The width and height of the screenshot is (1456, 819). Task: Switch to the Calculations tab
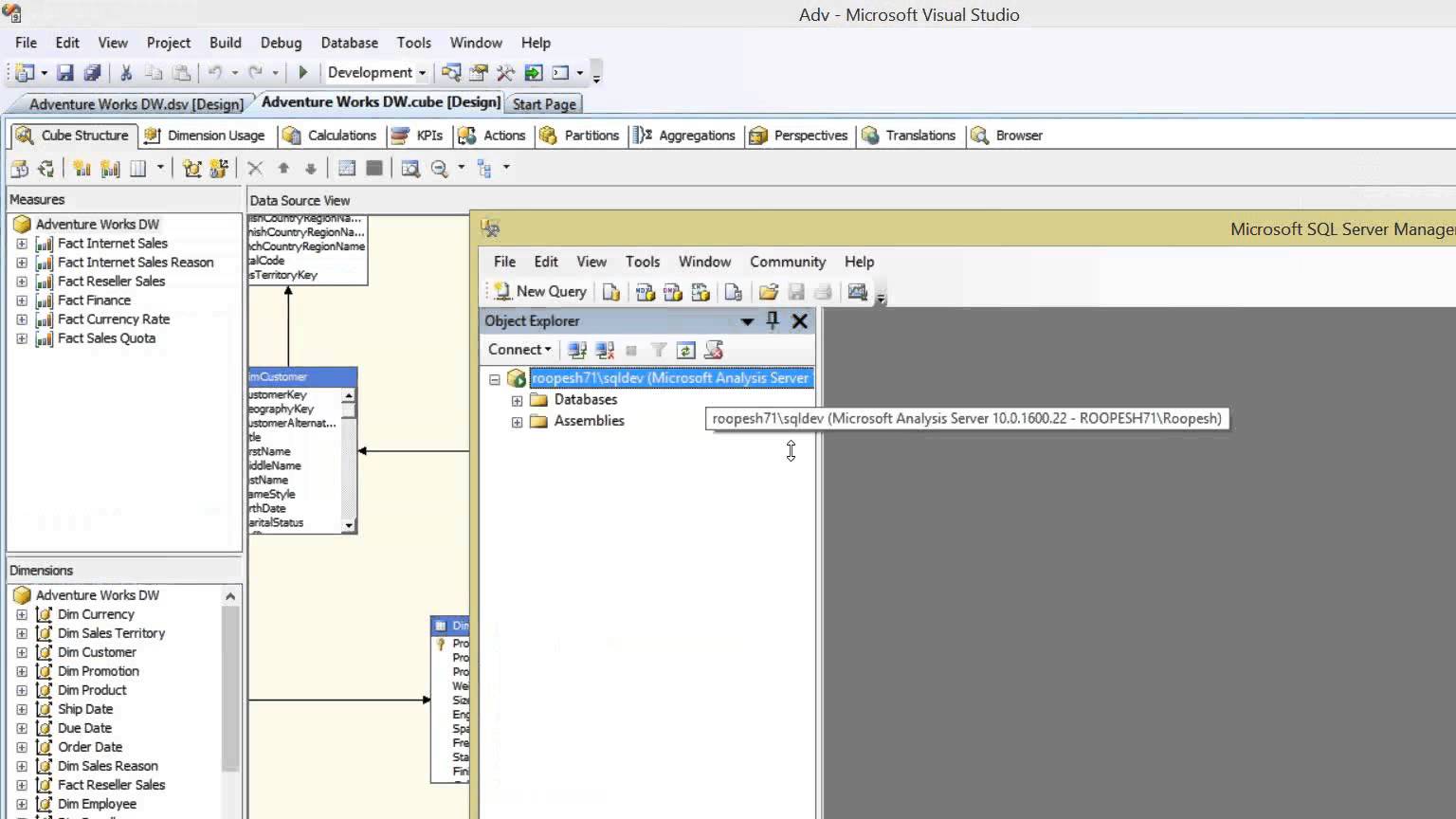(x=330, y=136)
